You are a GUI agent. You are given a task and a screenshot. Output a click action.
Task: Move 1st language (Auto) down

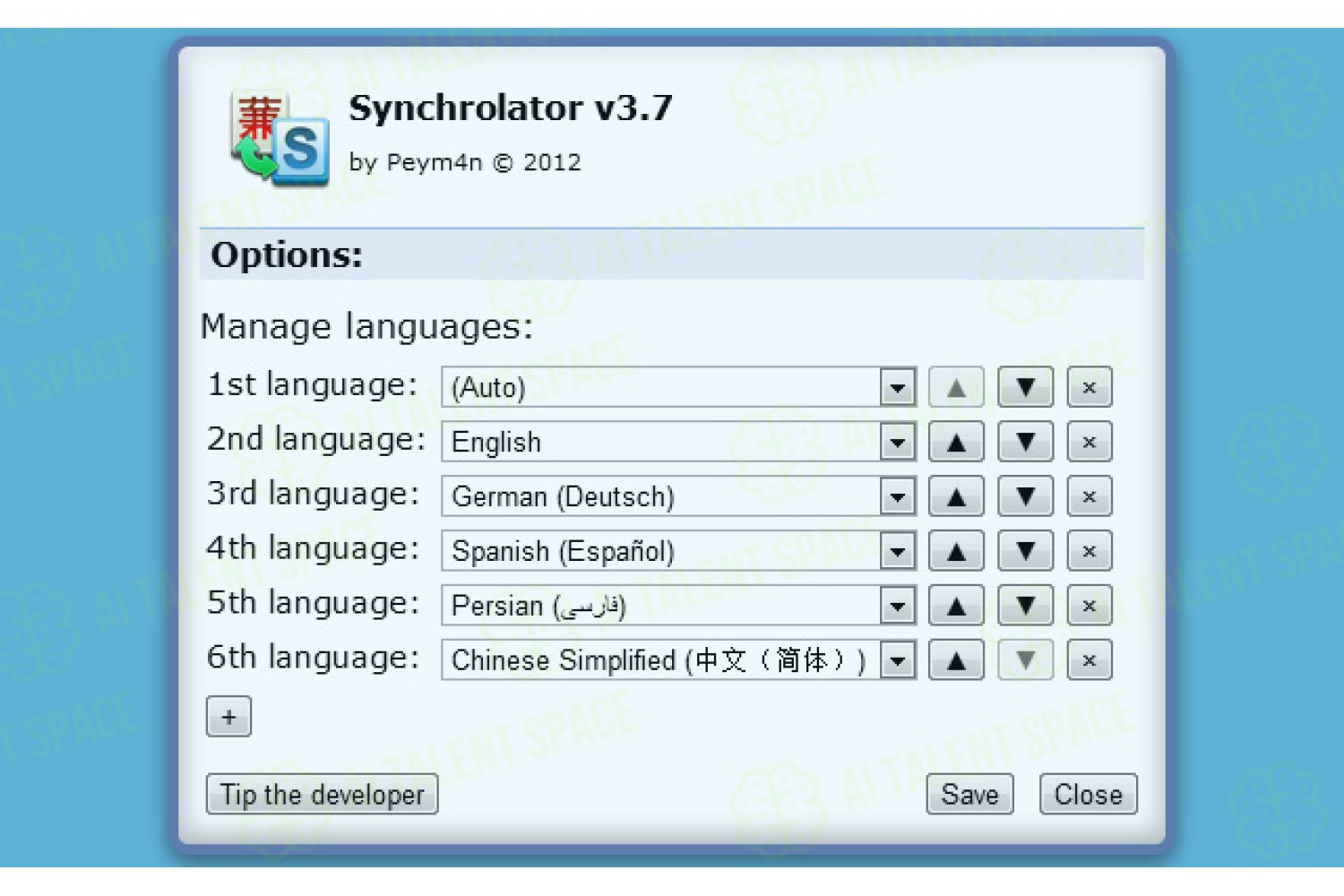pyautogui.click(x=1025, y=388)
